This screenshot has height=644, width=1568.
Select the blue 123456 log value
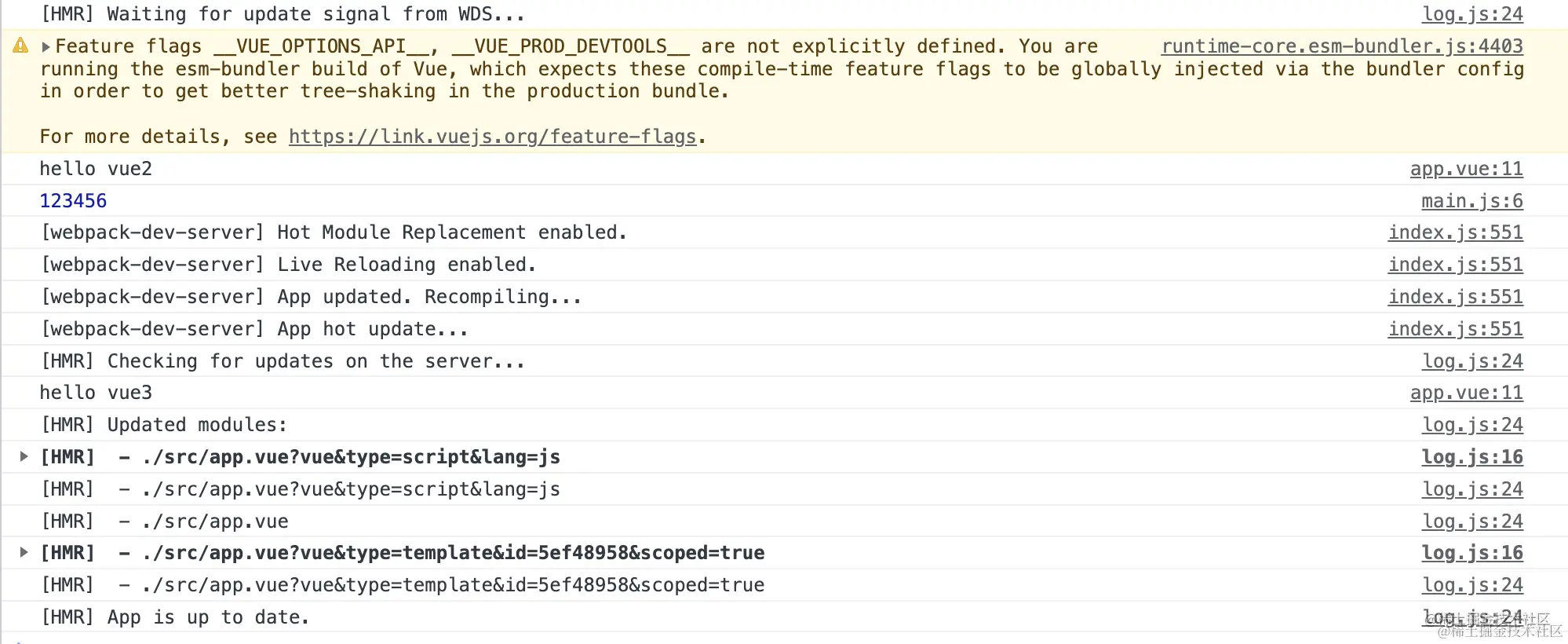coord(73,201)
